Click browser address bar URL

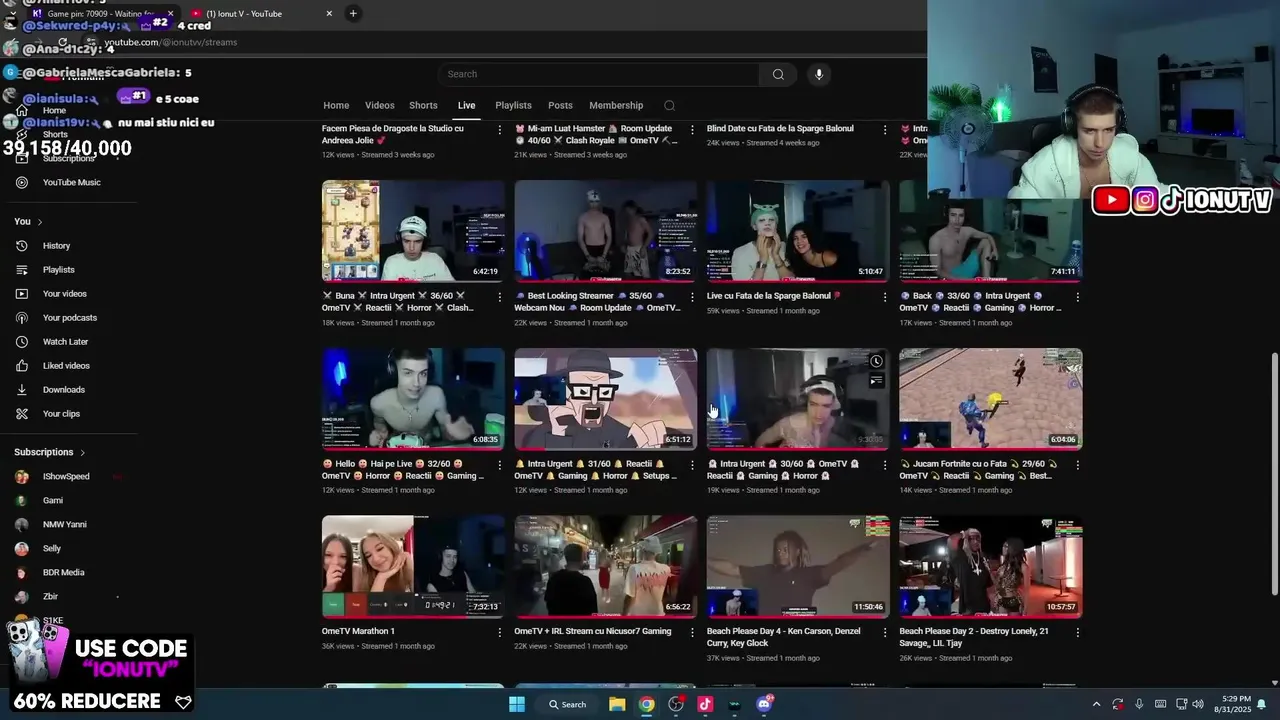click(170, 42)
